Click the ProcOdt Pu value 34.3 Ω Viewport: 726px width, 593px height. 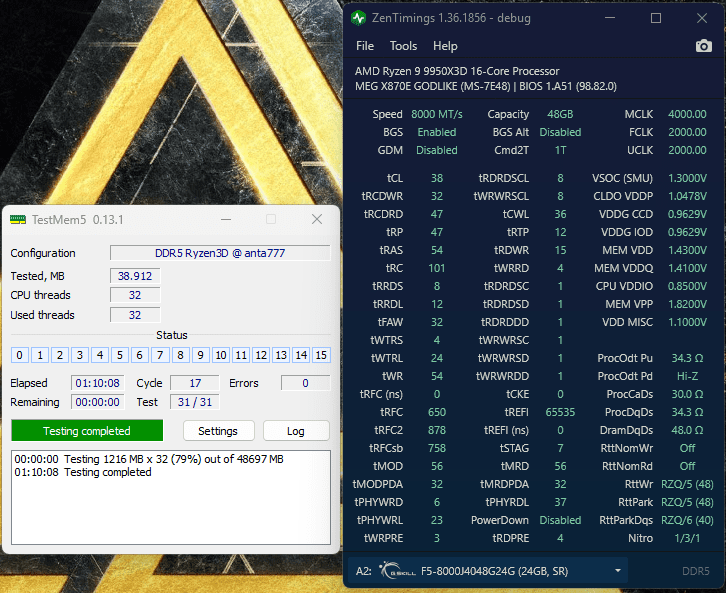click(x=687, y=358)
